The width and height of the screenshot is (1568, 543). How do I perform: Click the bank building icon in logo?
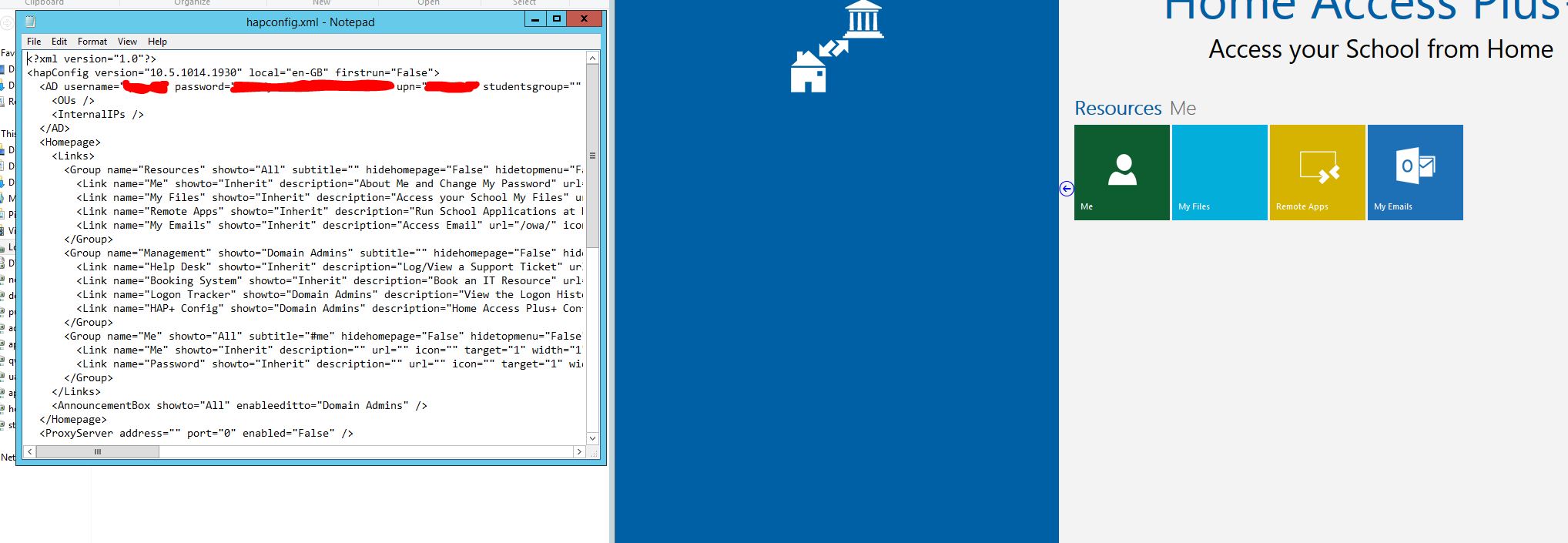pos(863,19)
